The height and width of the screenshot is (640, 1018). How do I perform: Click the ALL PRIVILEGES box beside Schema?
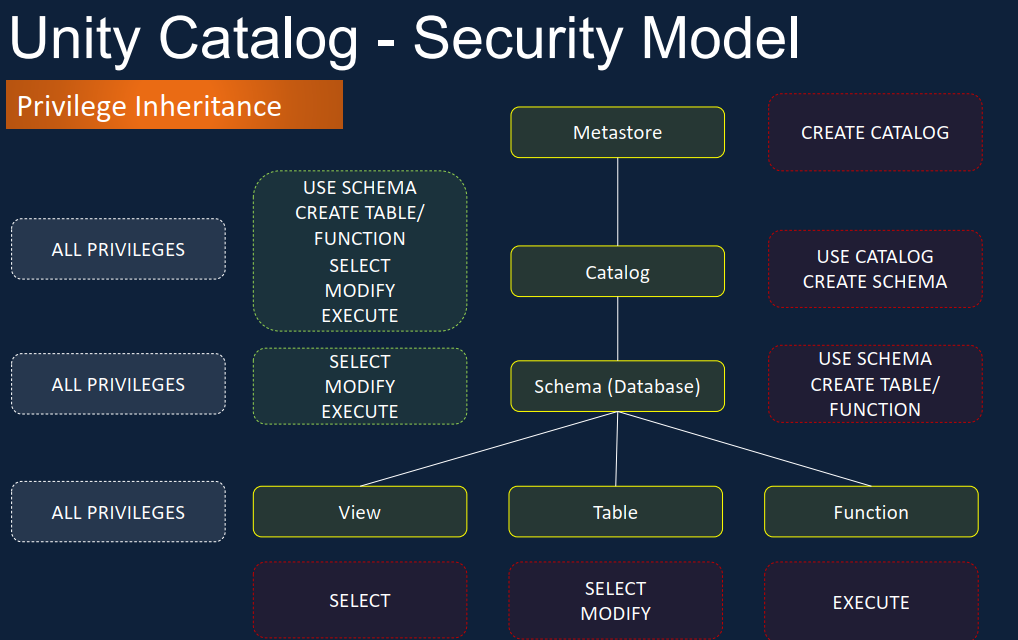coord(118,384)
